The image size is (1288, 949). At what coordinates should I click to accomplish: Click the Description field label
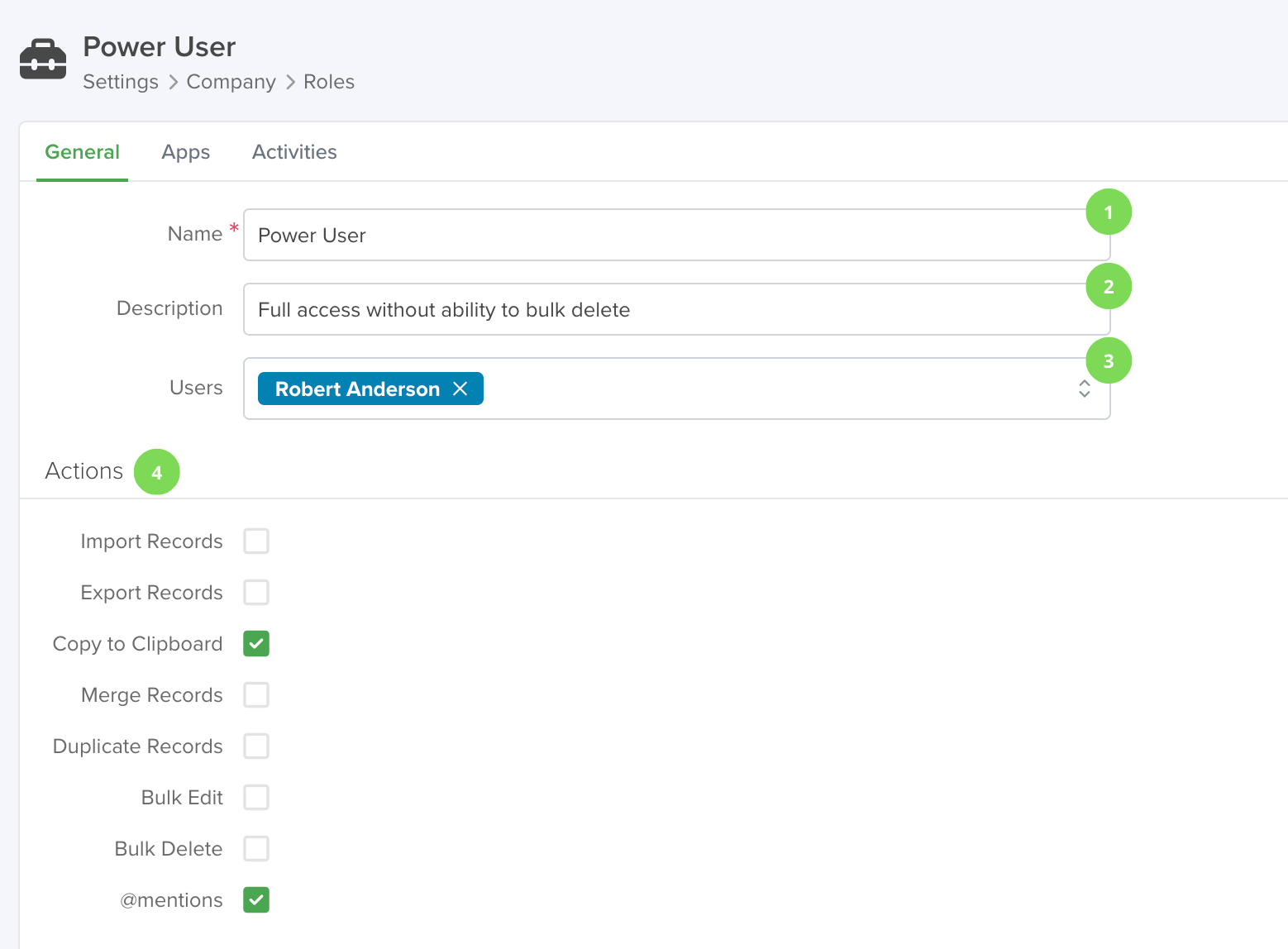coord(169,308)
